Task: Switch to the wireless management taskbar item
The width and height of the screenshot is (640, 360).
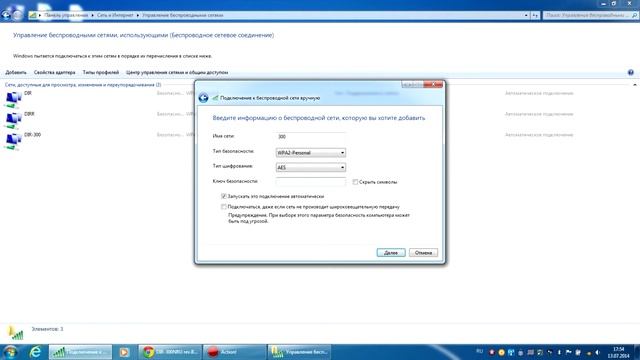Action: coord(299,352)
